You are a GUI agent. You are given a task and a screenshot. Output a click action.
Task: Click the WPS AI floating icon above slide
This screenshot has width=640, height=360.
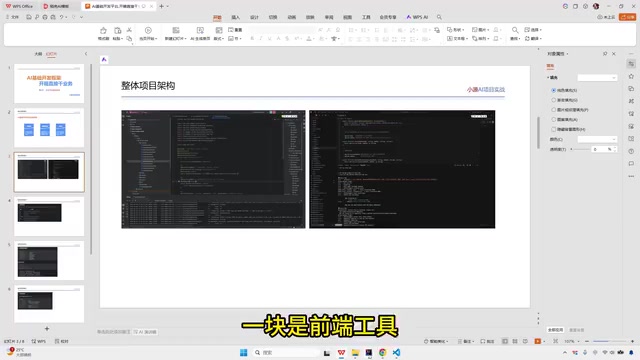pyautogui.click(x=104, y=60)
